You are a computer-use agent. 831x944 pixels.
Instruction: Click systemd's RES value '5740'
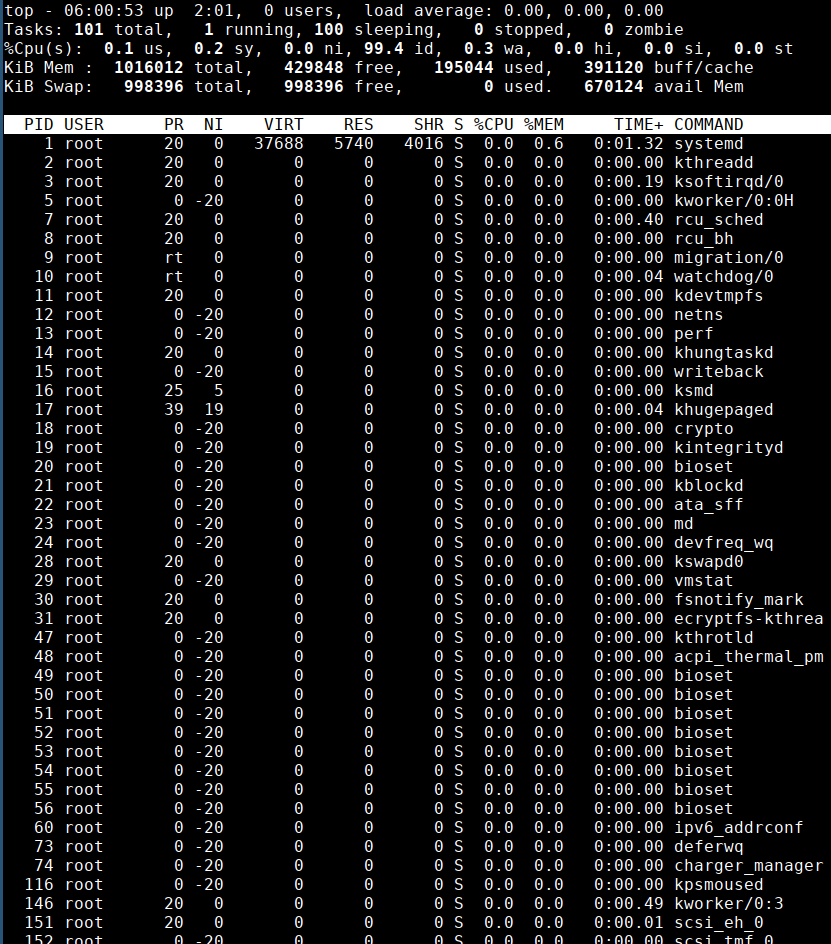click(x=353, y=144)
